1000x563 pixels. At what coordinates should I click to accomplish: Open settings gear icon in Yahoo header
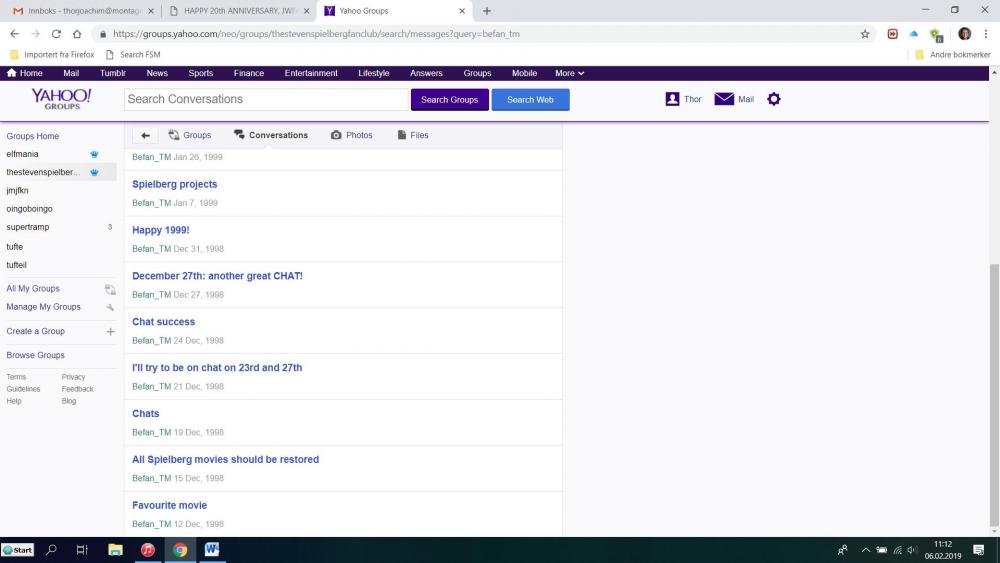click(774, 99)
